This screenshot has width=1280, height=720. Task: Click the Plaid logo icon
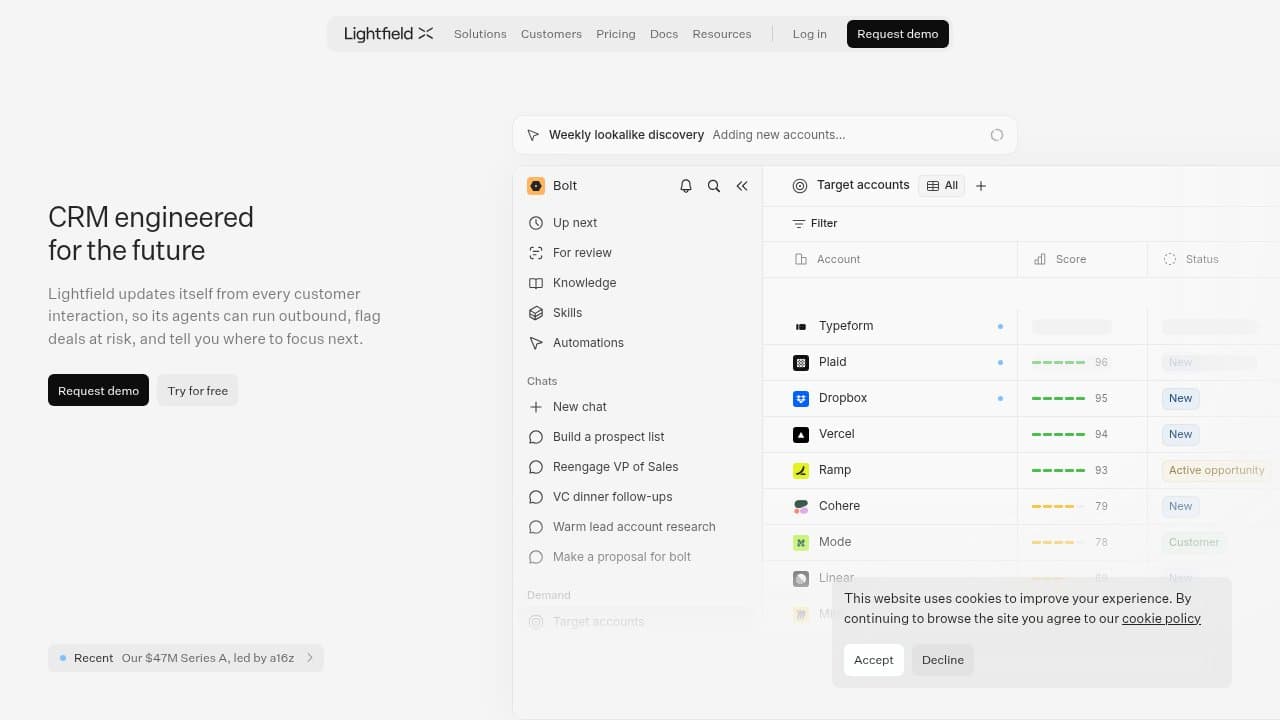pos(801,362)
